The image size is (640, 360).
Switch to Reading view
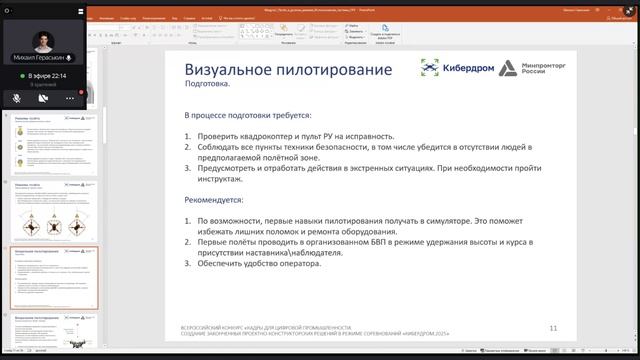(573, 351)
